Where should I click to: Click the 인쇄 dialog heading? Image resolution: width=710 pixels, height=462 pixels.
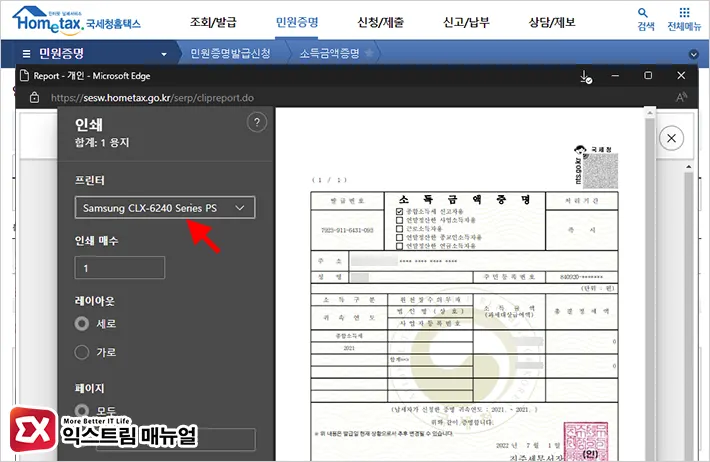tap(89, 124)
